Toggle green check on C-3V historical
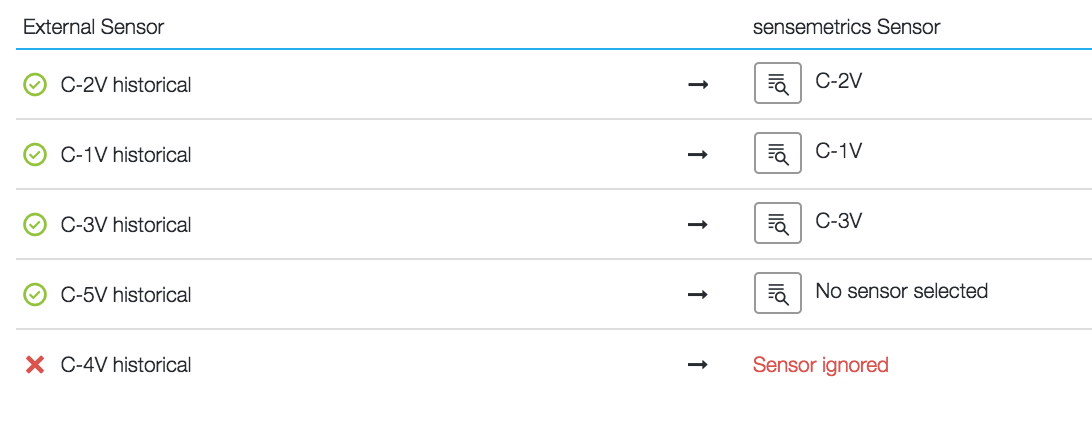1092x422 pixels. pyautogui.click(x=35, y=225)
